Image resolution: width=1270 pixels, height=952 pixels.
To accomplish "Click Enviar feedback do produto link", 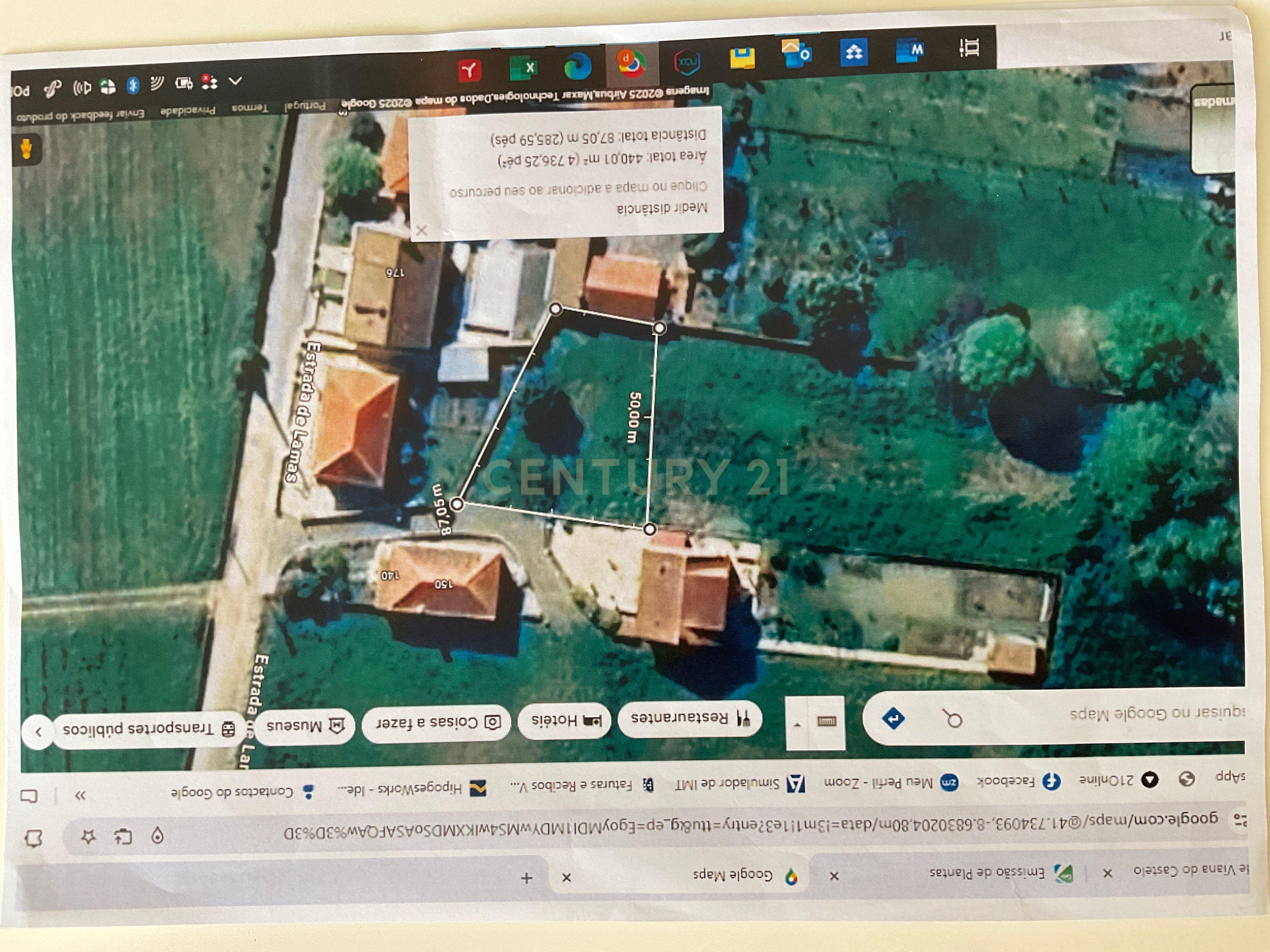I will click(x=80, y=115).
